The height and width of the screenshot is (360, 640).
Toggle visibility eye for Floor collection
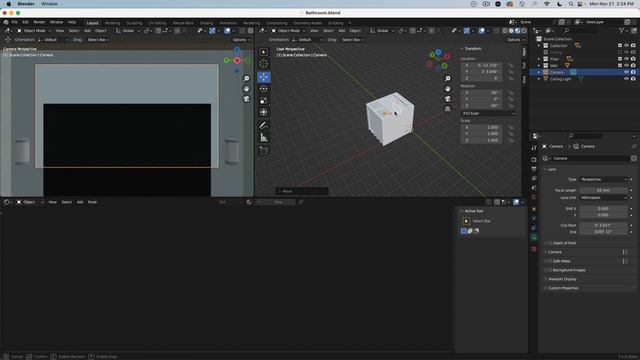pyautogui.click(x=626, y=59)
